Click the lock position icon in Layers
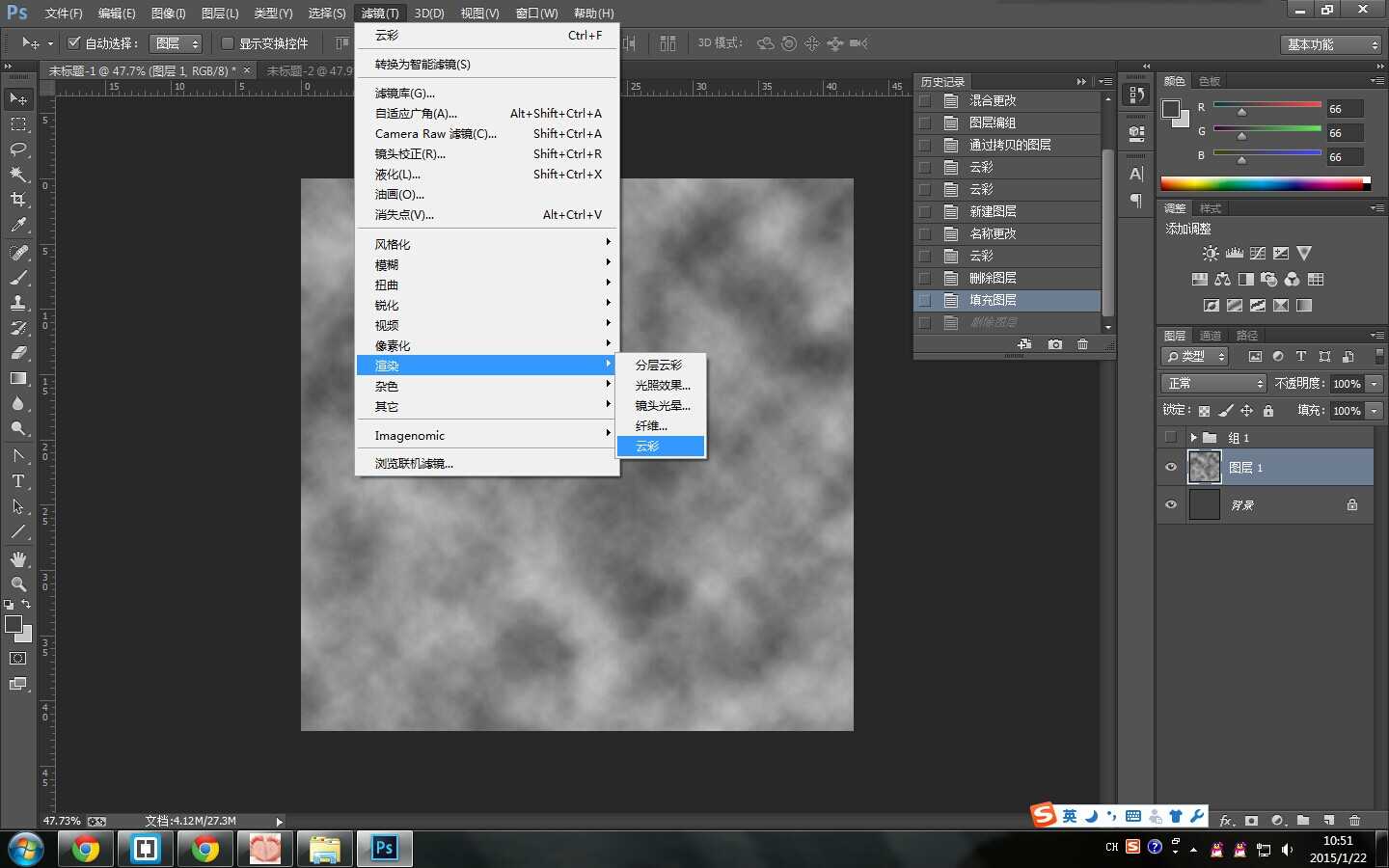 pos(1247,411)
